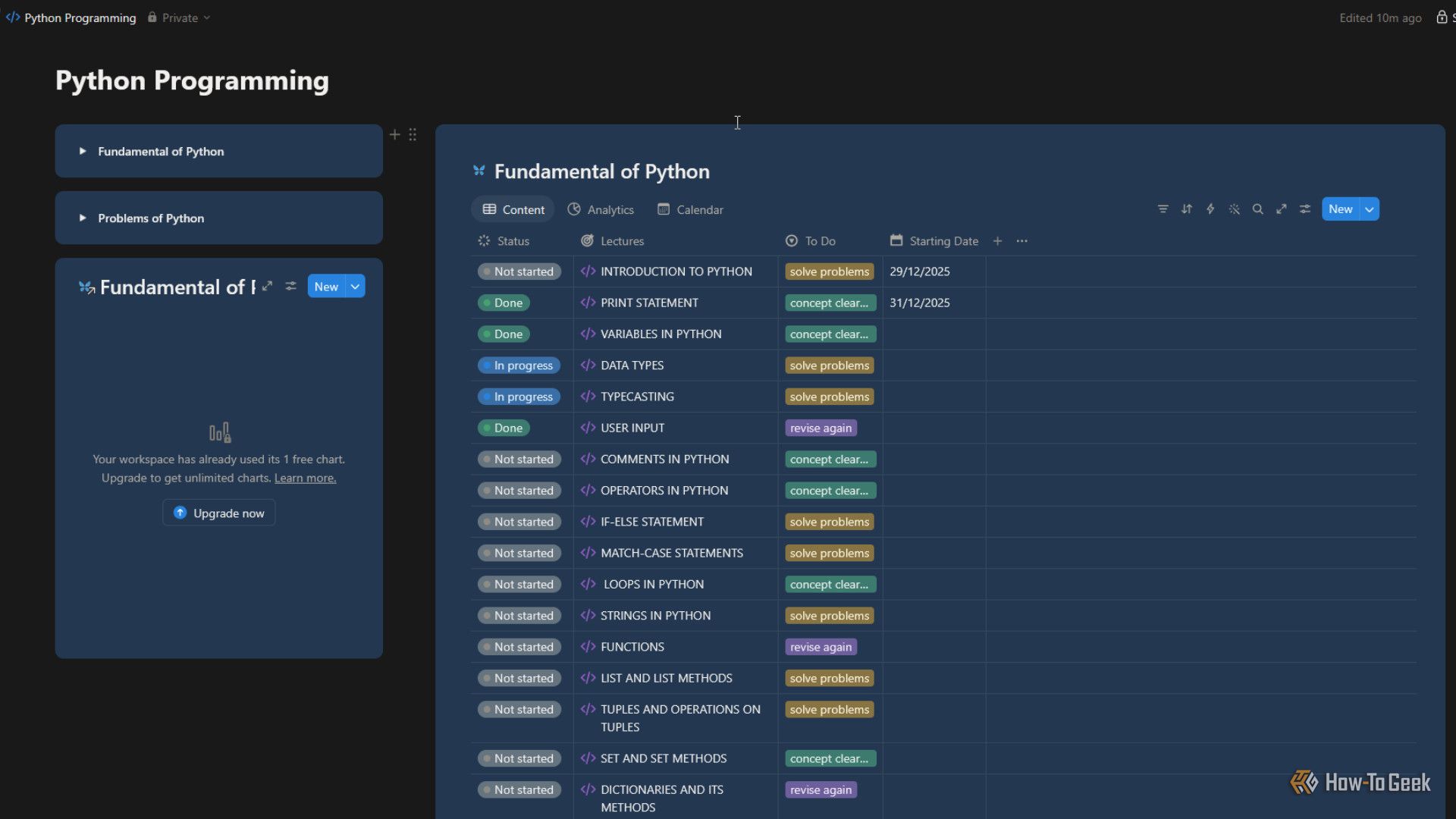Screen dimensions: 1456x819
Task: Follow the Learn more link
Action: (305, 478)
